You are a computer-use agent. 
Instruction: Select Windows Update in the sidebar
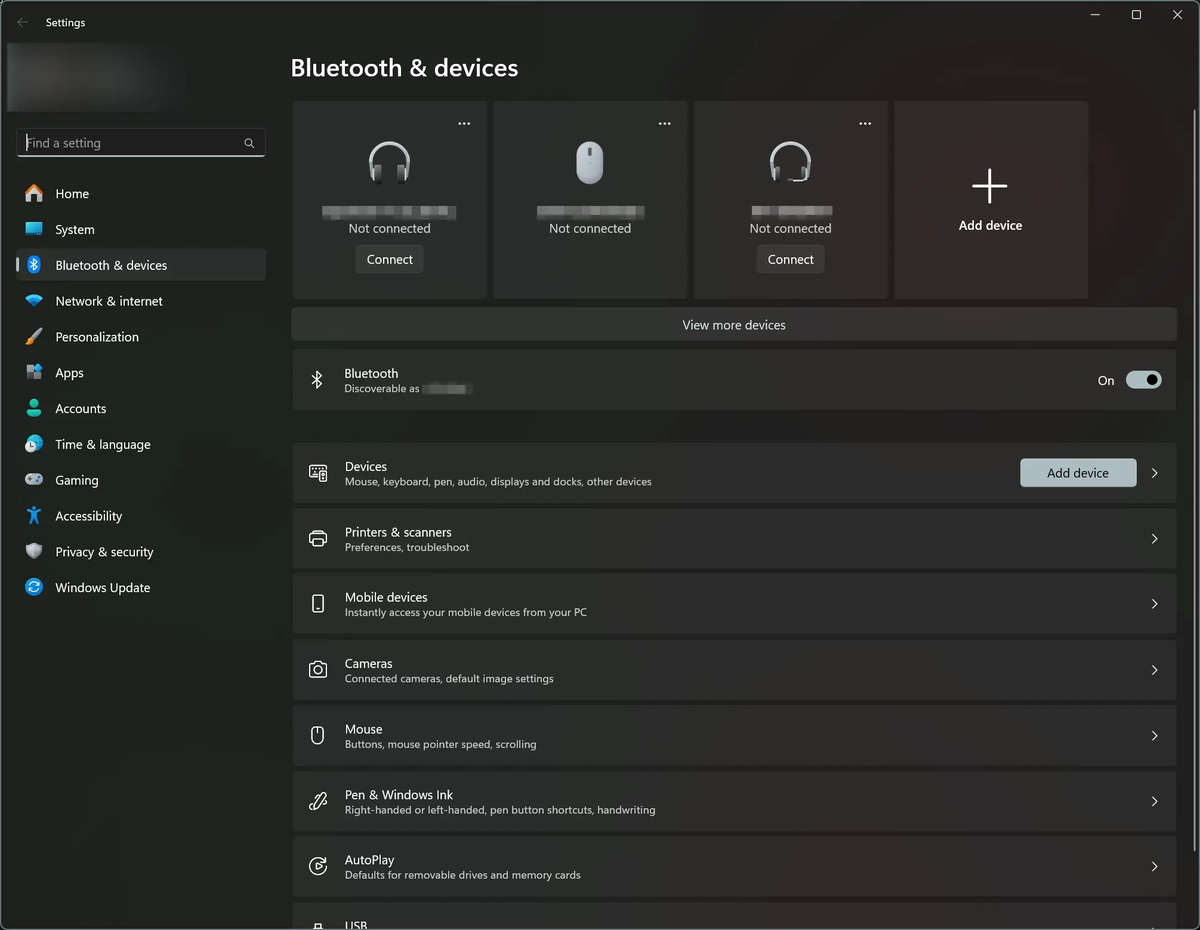[141, 587]
